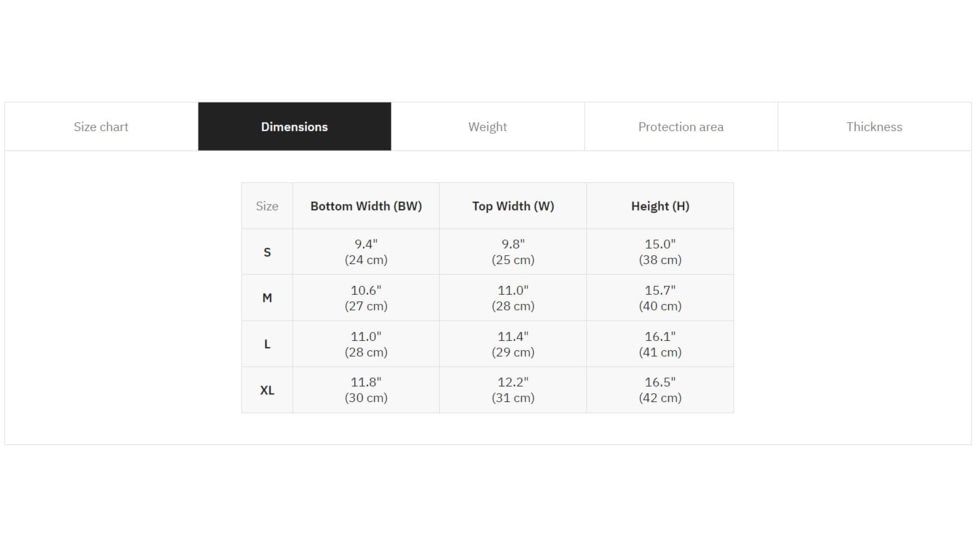Click the 9.8" (25 cm) top width cell
Screen dimensions: 978x550
(x=513, y=252)
